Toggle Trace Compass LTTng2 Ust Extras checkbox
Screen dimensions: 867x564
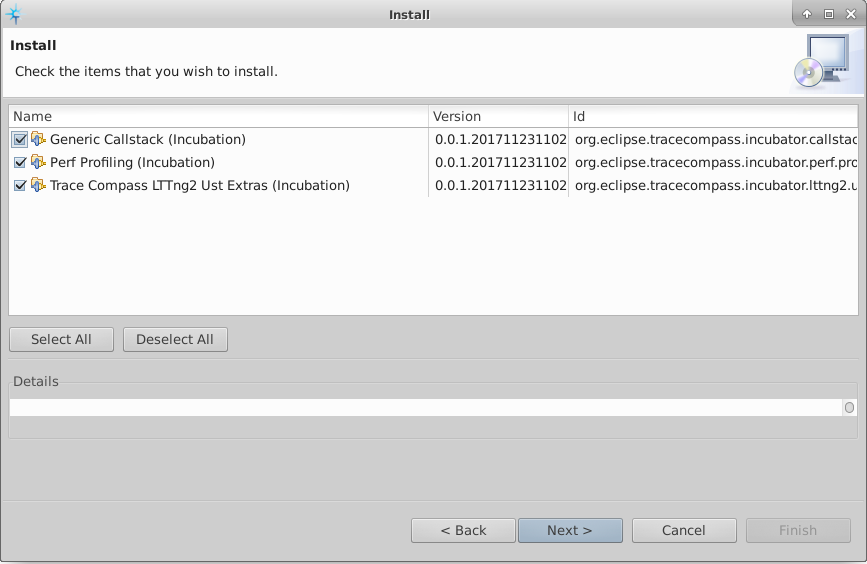20,185
